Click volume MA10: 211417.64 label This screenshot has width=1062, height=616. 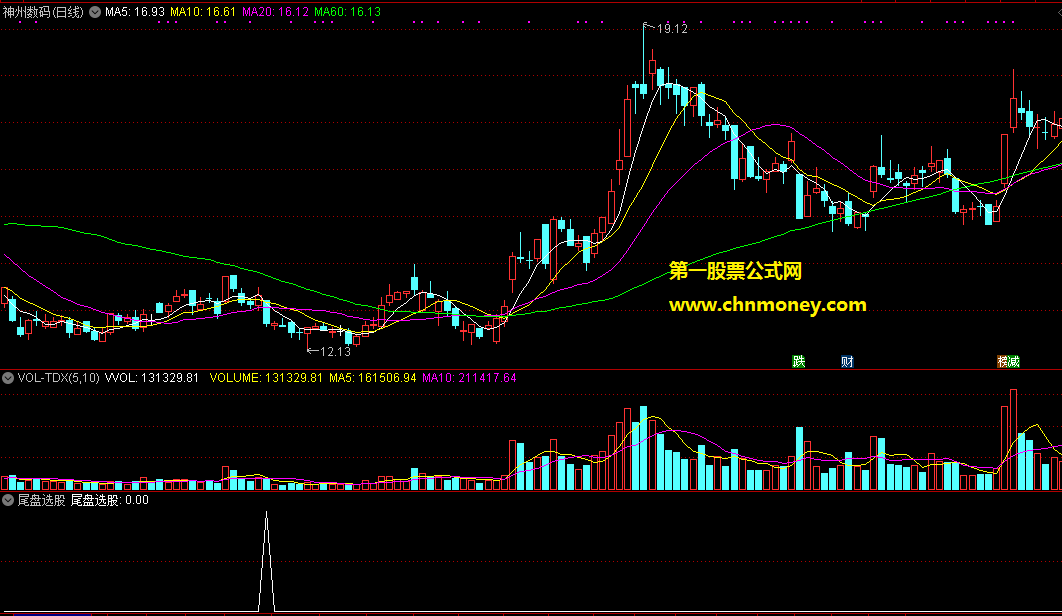[x=469, y=377]
